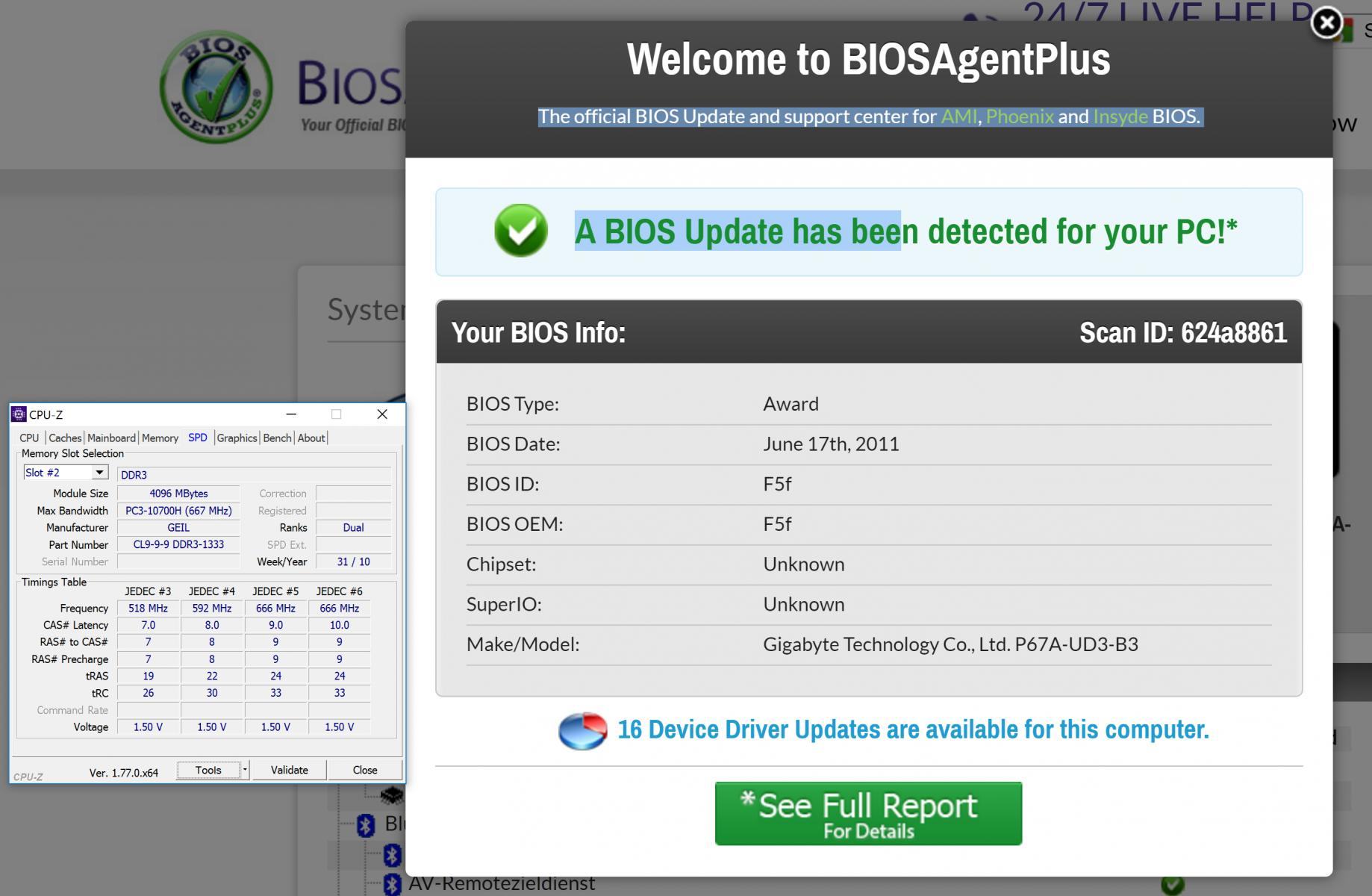Image resolution: width=1372 pixels, height=896 pixels.
Task: Select the AV-Remotezieldienst tree entry
Action: 502,884
